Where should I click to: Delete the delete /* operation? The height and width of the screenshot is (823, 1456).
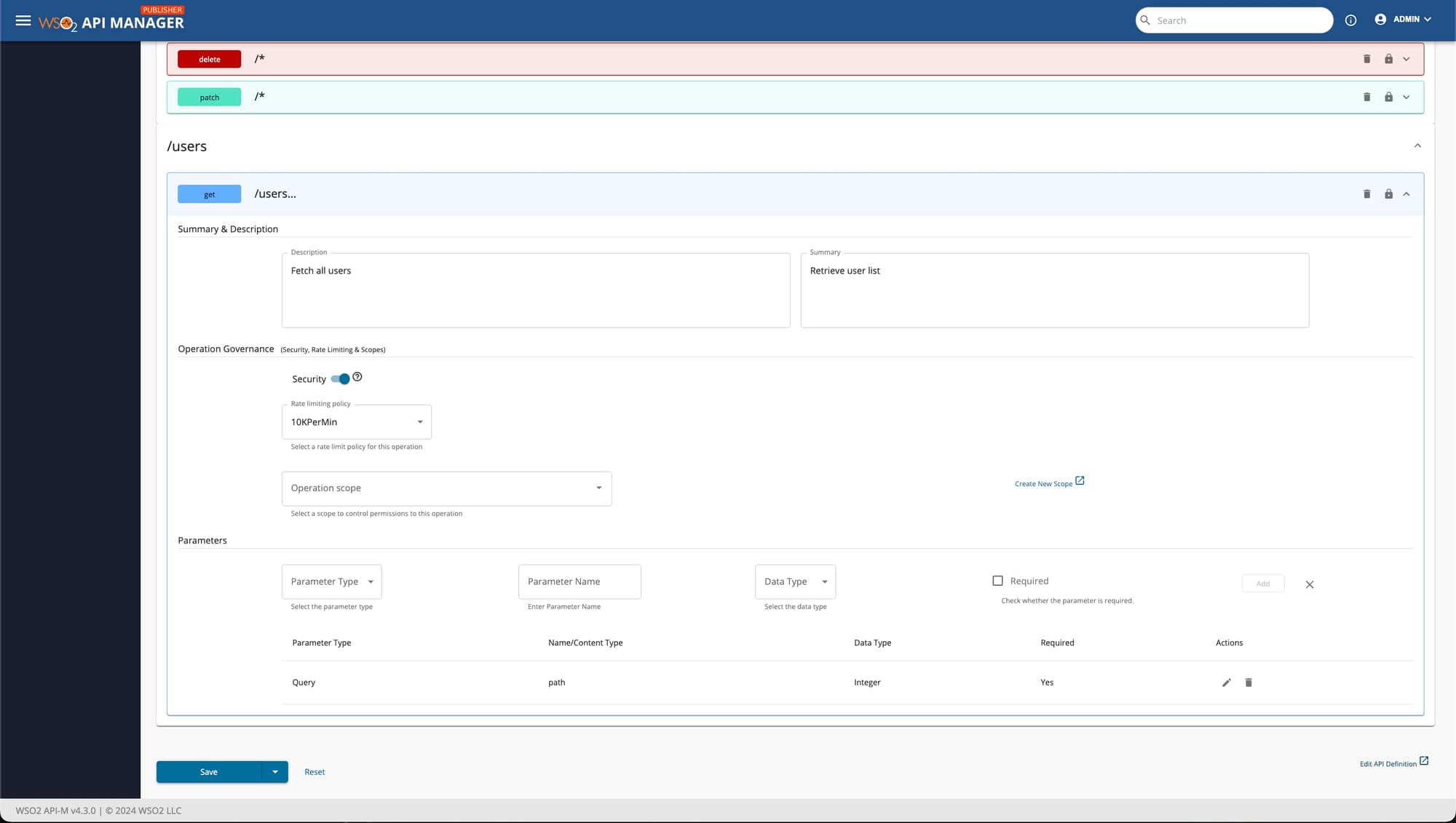coord(1366,59)
